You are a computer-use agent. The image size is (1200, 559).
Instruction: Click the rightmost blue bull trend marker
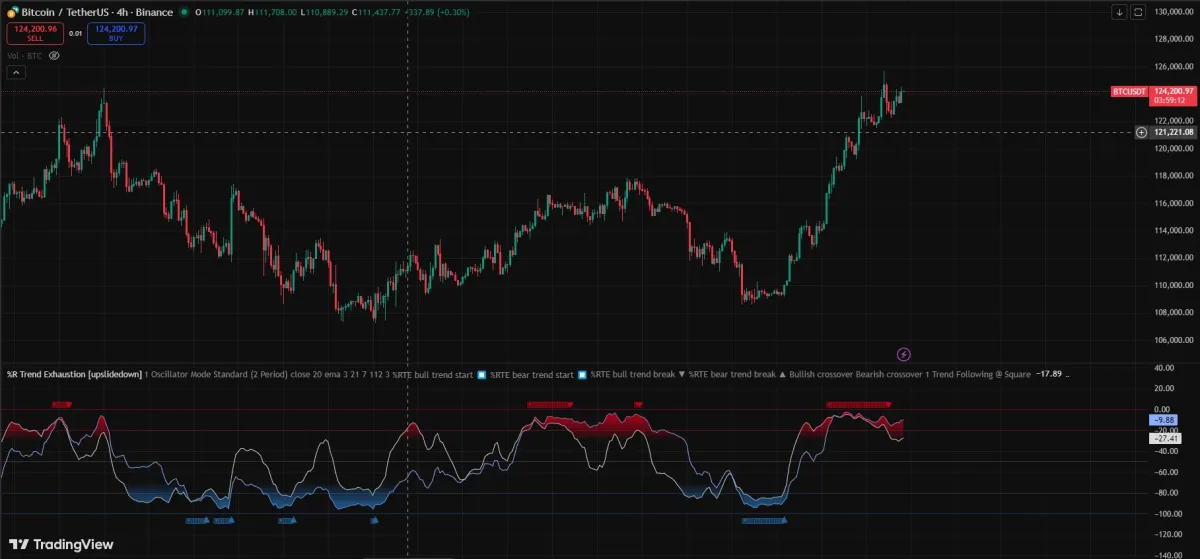click(x=764, y=520)
